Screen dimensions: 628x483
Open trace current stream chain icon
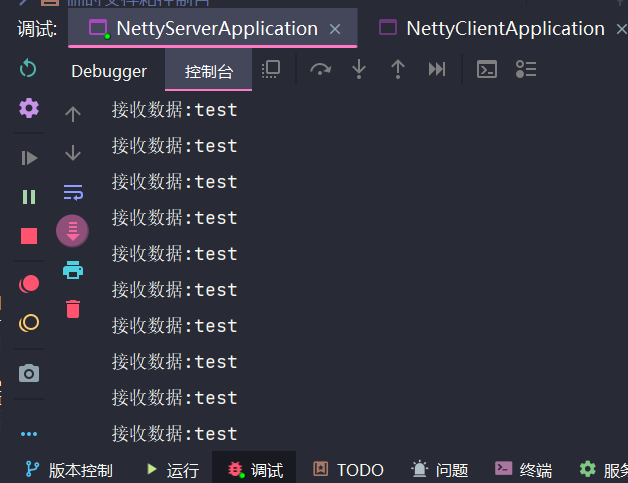pos(526,69)
